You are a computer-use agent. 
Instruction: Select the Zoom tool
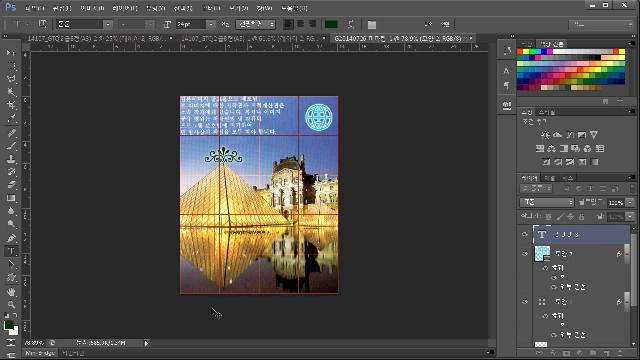[x=11, y=304]
